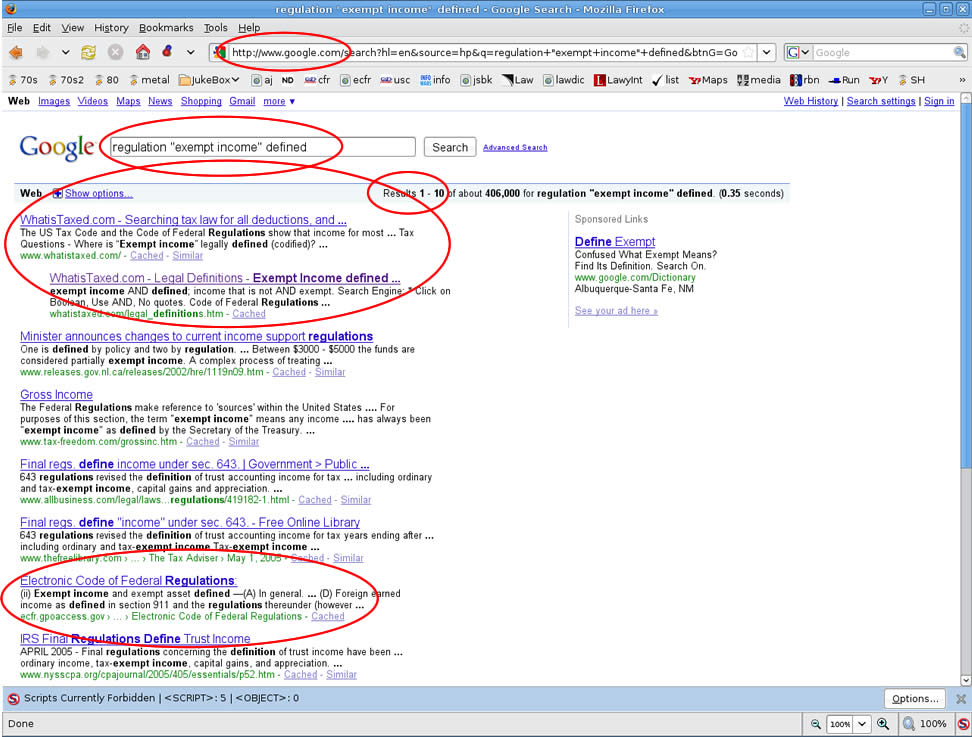Image resolution: width=972 pixels, height=737 pixels.
Task: Open the JukeBox bookmarks folder
Action: pos(209,80)
